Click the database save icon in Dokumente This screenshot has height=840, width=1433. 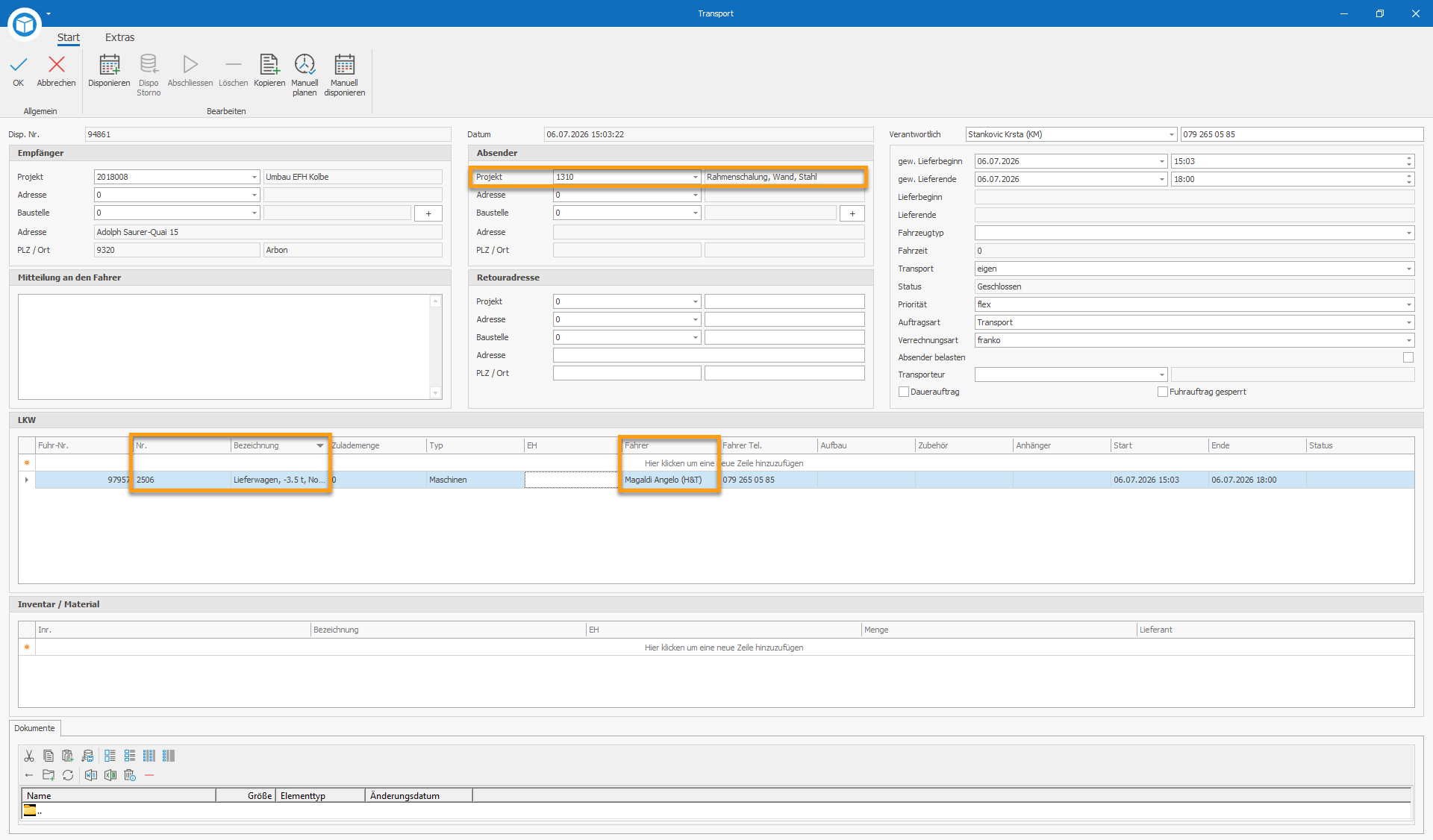pos(87,756)
